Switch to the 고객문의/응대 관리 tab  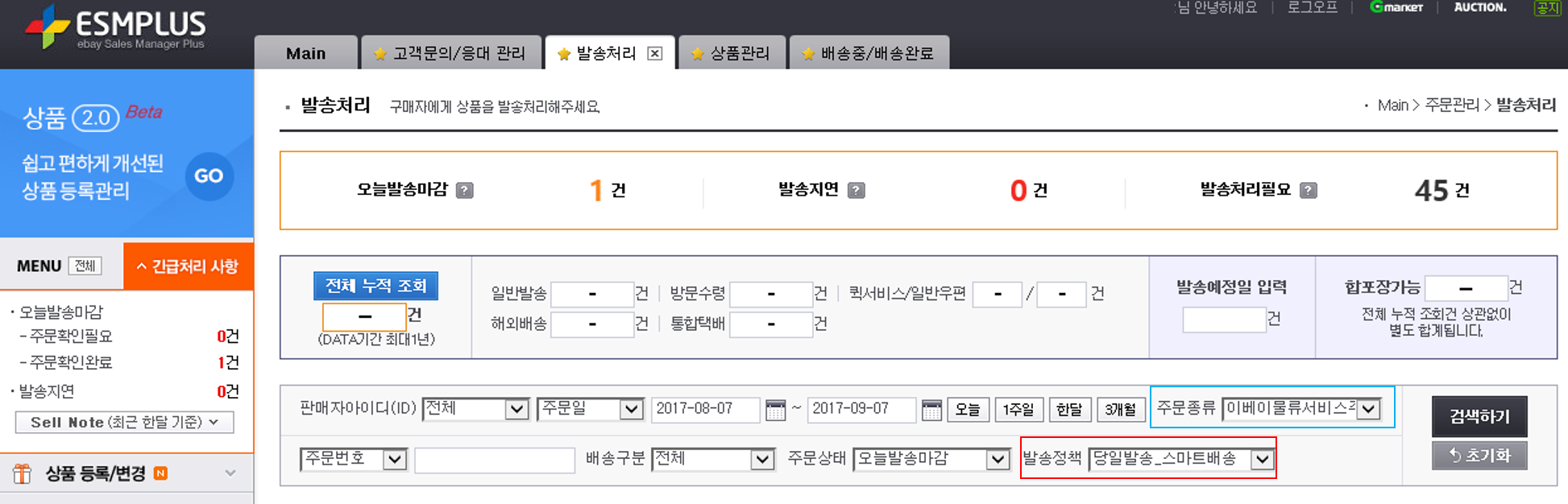[x=451, y=54]
